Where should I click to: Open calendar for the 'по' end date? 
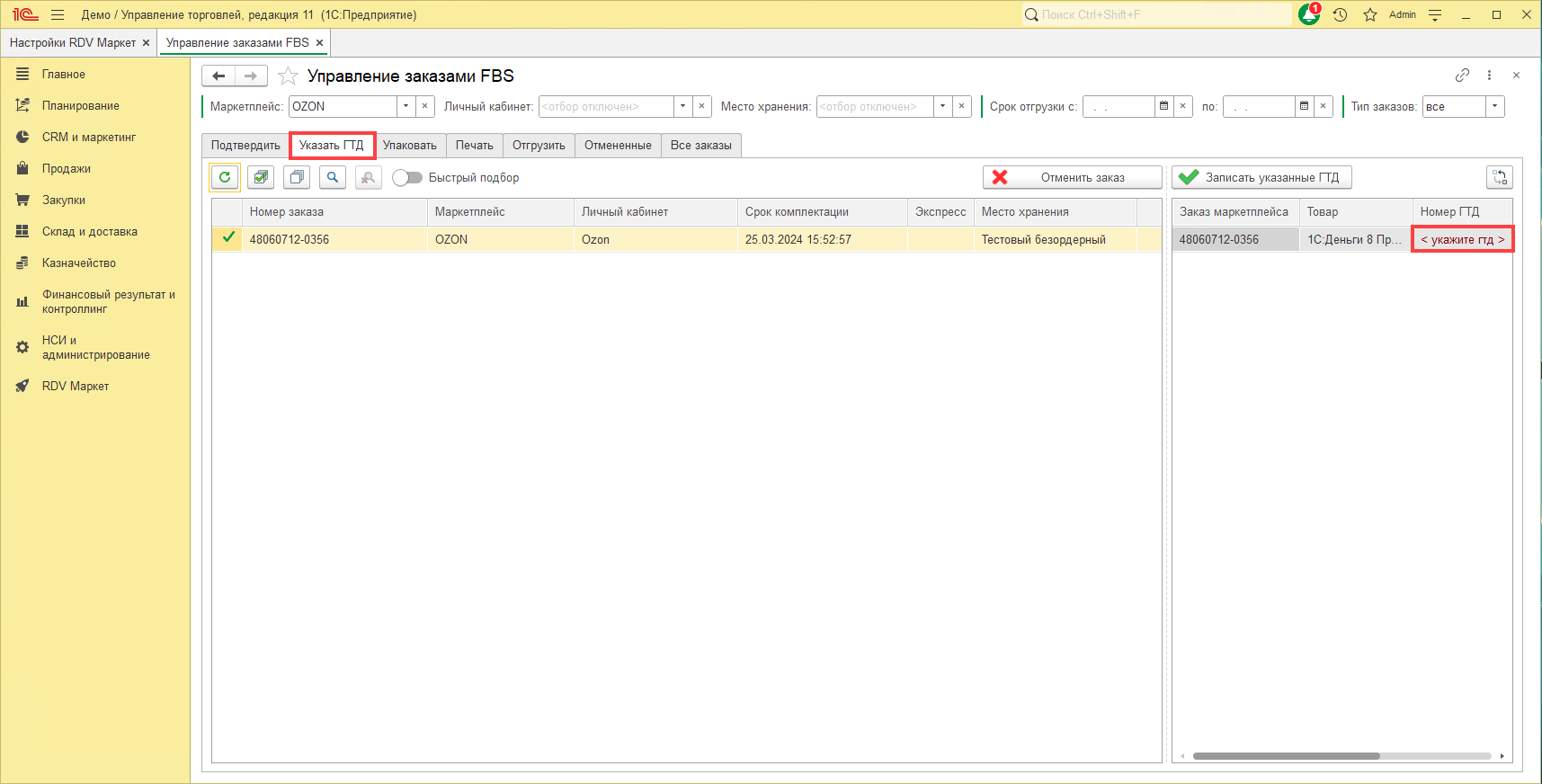pyautogui.click(x=1305, y=106)
